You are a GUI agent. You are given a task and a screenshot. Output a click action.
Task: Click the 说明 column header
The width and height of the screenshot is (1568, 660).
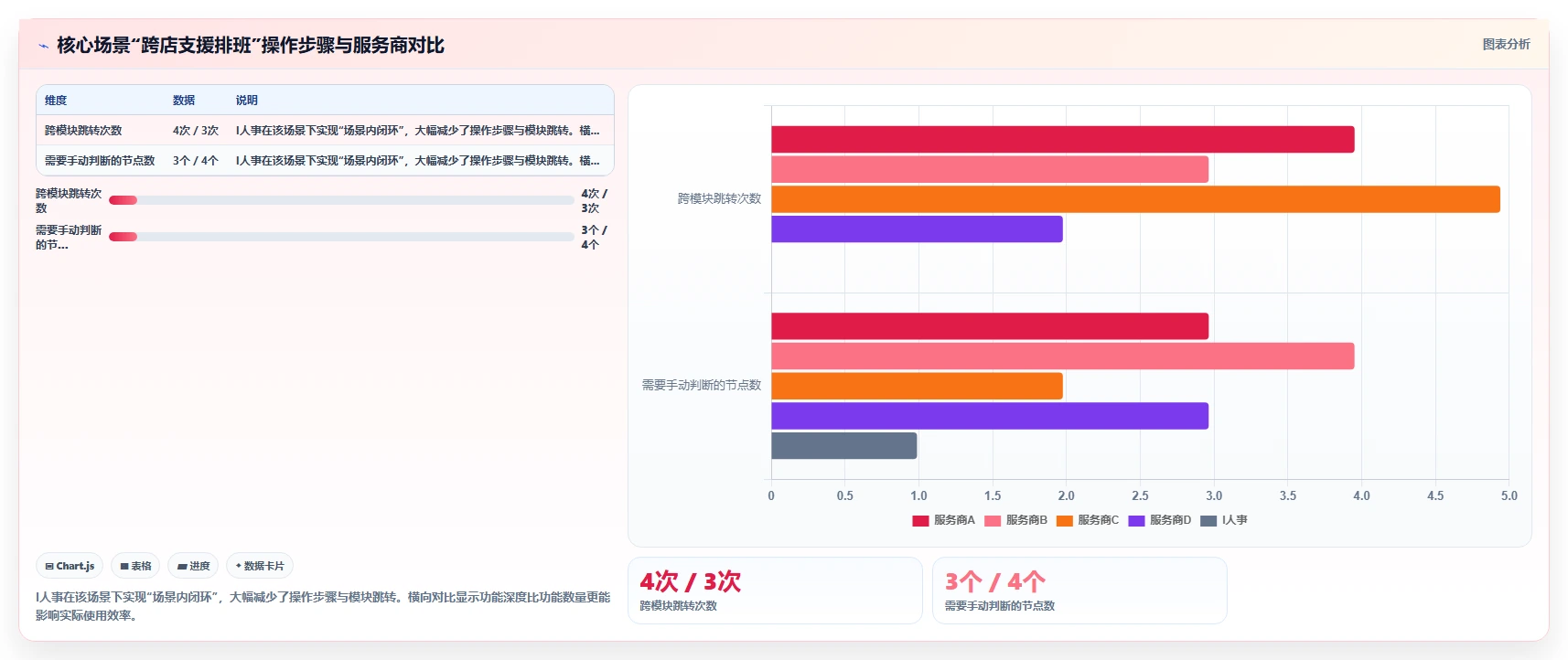pos(247,101)
